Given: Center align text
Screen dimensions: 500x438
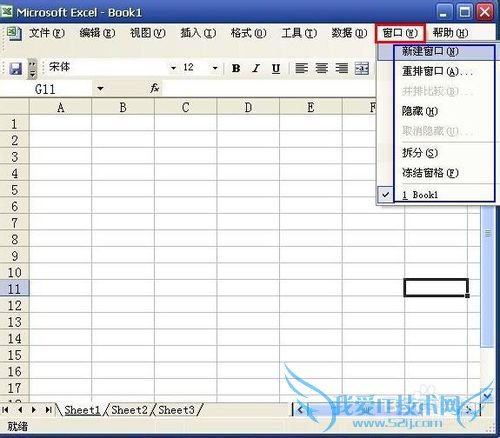Looking at the screenshot, I should (322, 68).
